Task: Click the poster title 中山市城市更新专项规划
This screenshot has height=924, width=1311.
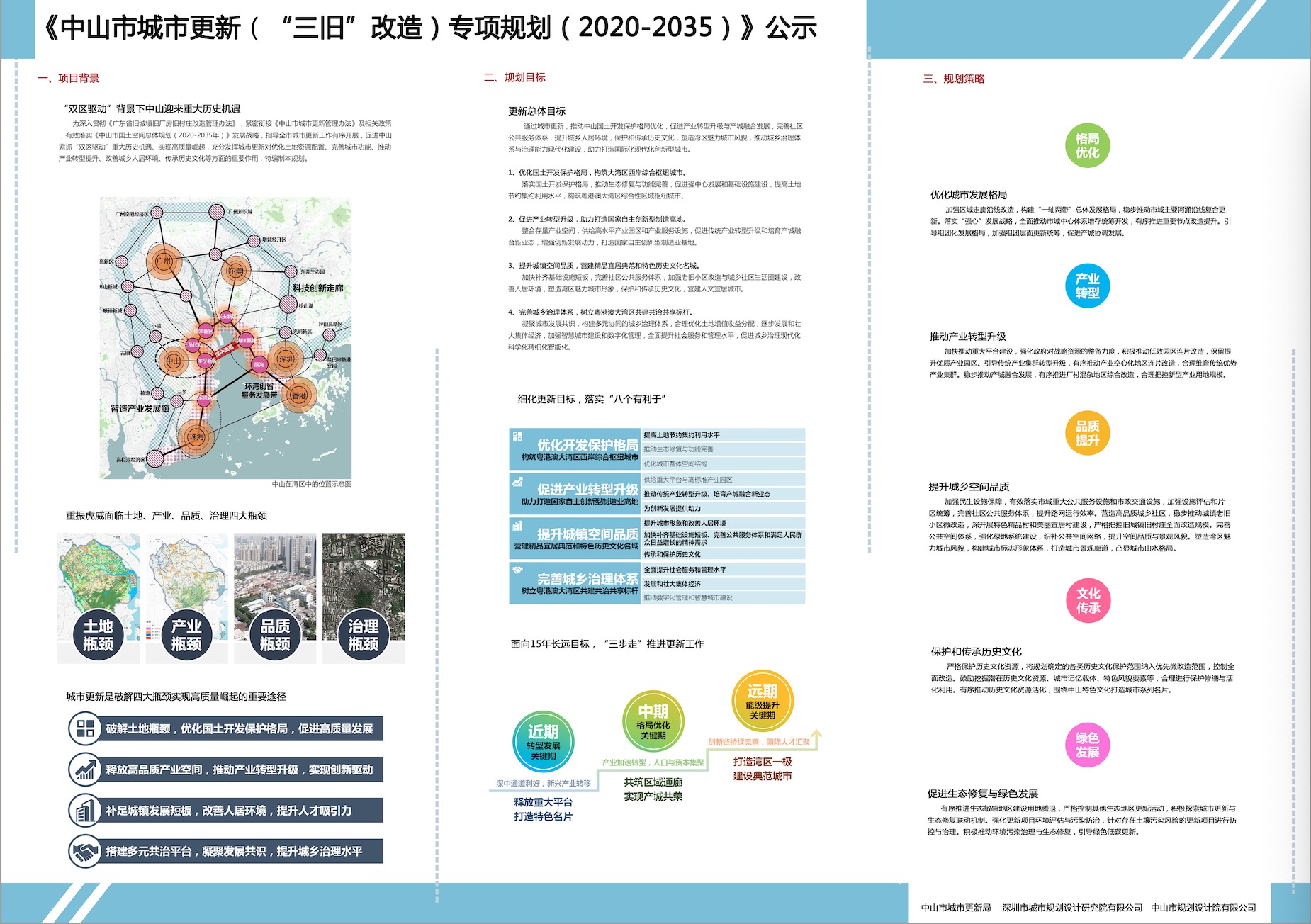Action: pyautogui.click(x=429, y=28)
